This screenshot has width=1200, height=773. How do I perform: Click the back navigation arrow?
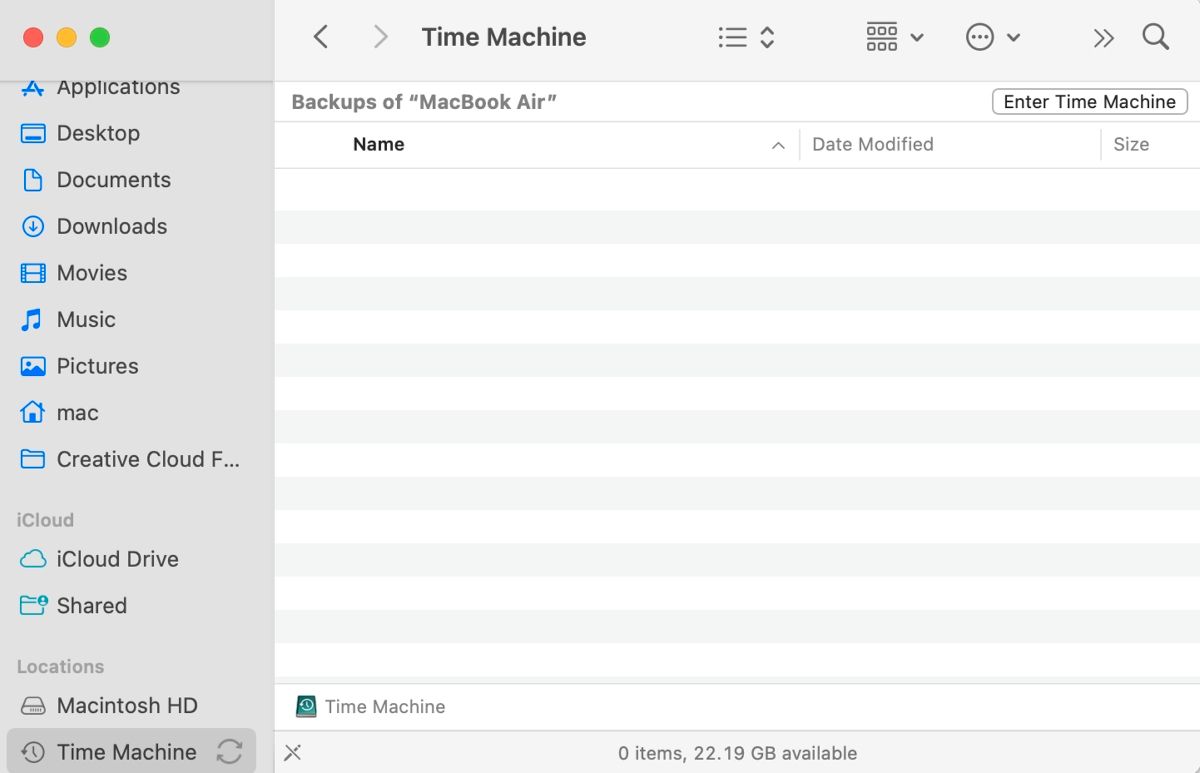[x=321, y=36]
